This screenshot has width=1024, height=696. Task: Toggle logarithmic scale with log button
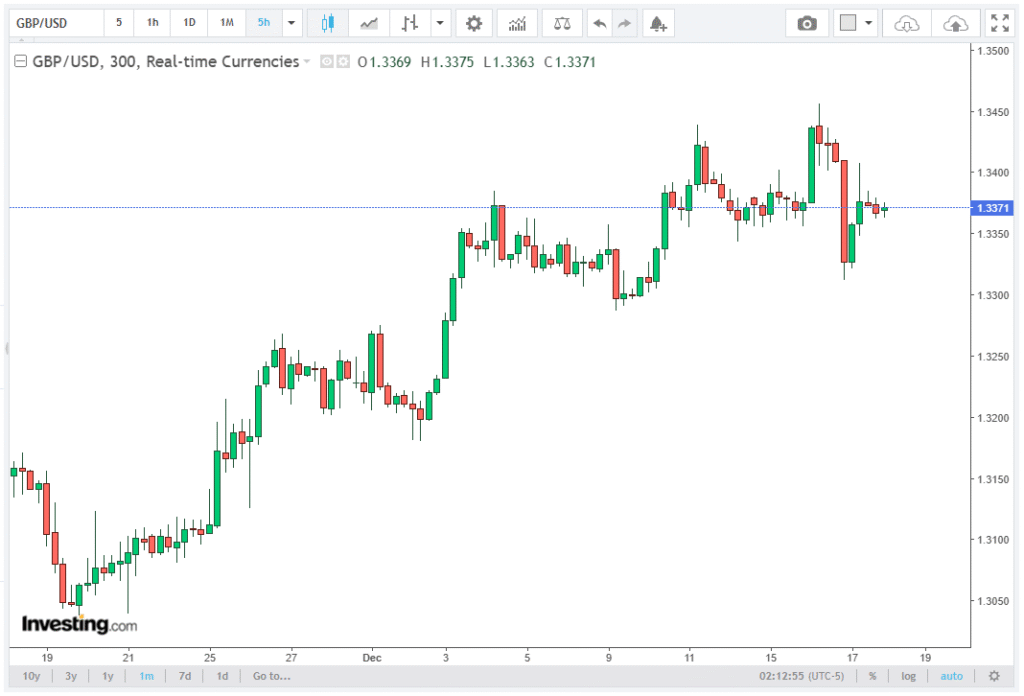coord(908,676)
